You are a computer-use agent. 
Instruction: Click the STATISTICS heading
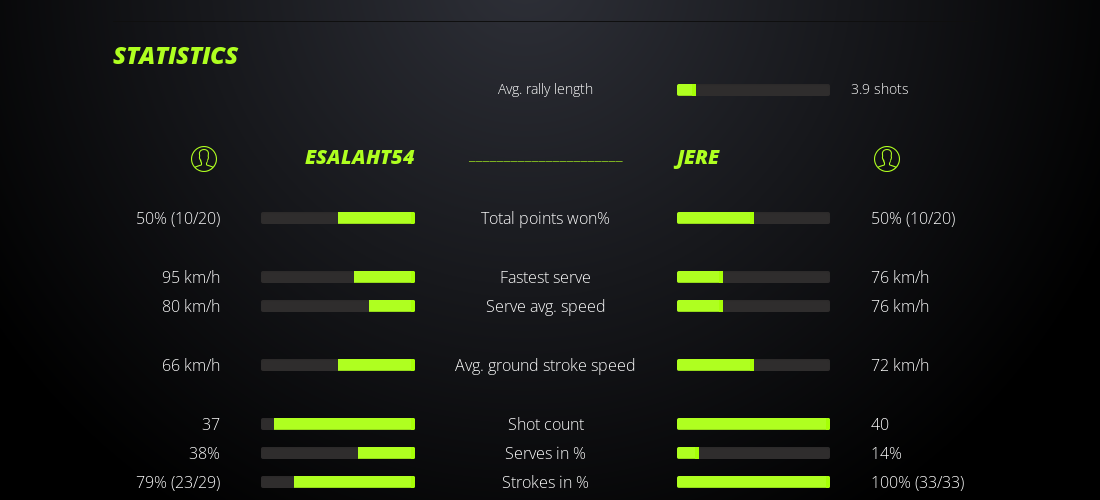coord(175,56)
